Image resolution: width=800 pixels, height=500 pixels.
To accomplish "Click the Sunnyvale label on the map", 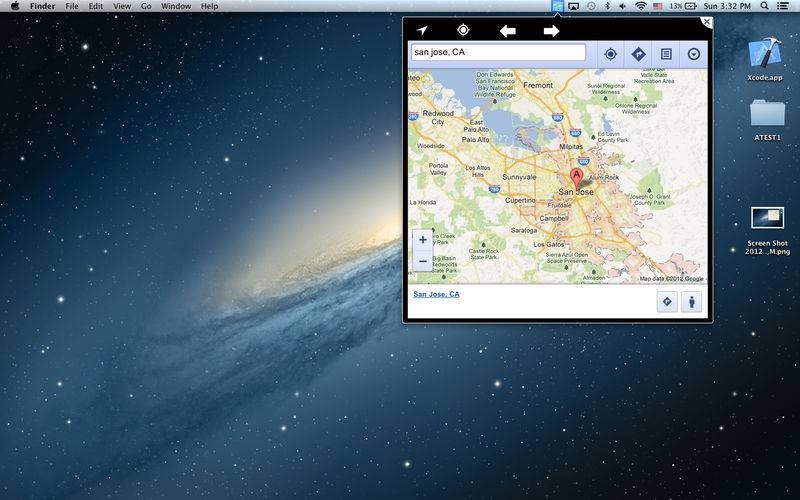I will click(x=519, y=177).
